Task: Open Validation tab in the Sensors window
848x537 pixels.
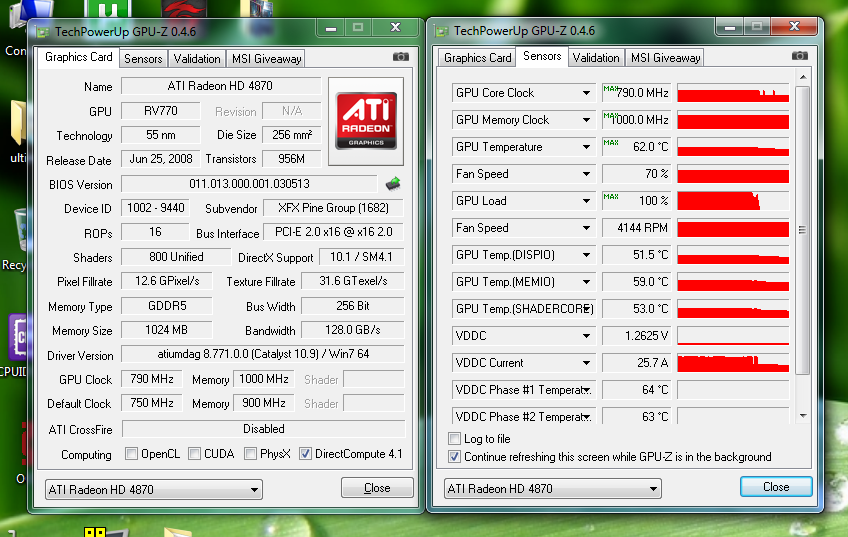Action: point(596,58)
